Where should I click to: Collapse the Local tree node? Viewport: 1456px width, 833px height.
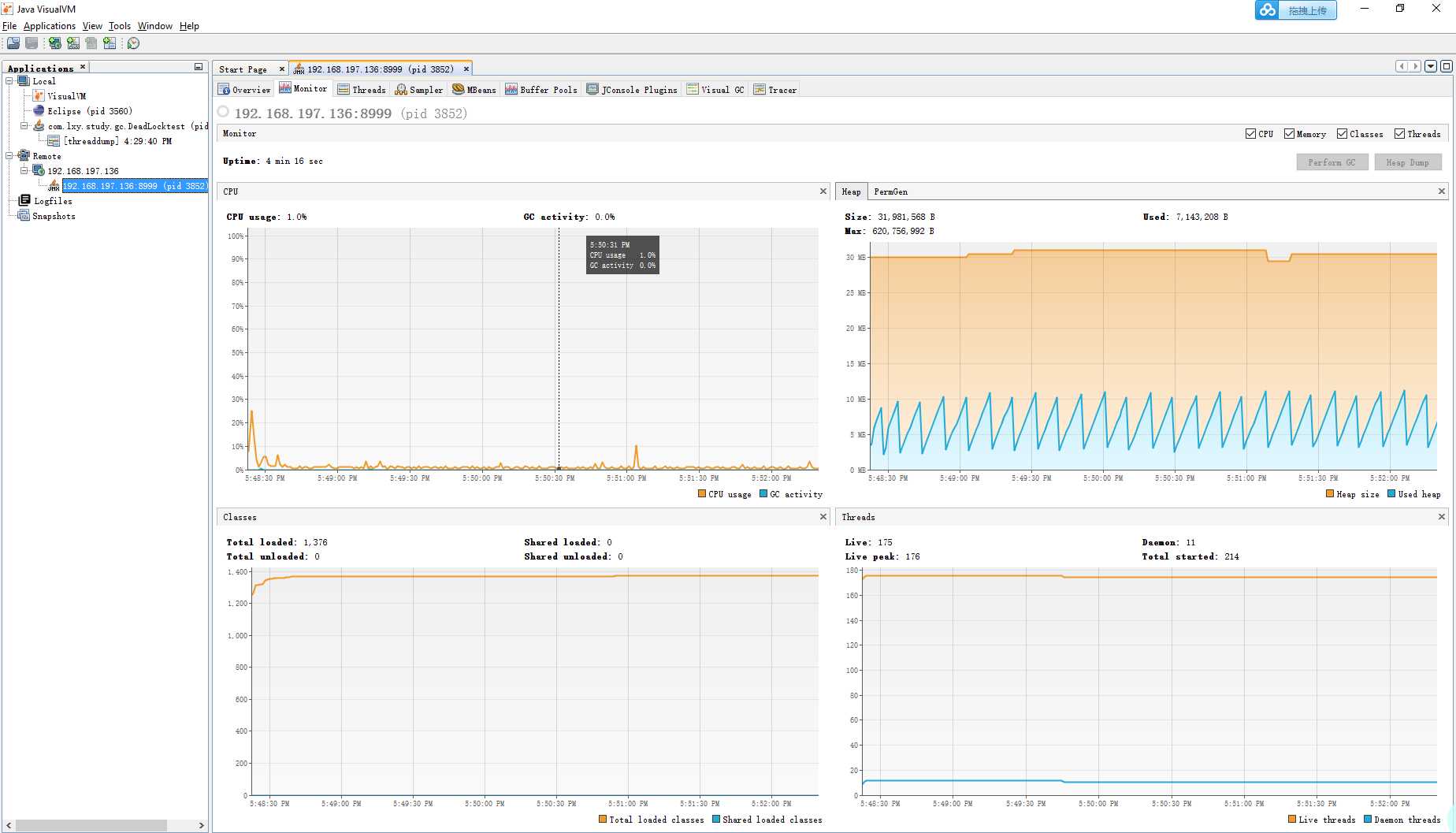pos(9,81)
